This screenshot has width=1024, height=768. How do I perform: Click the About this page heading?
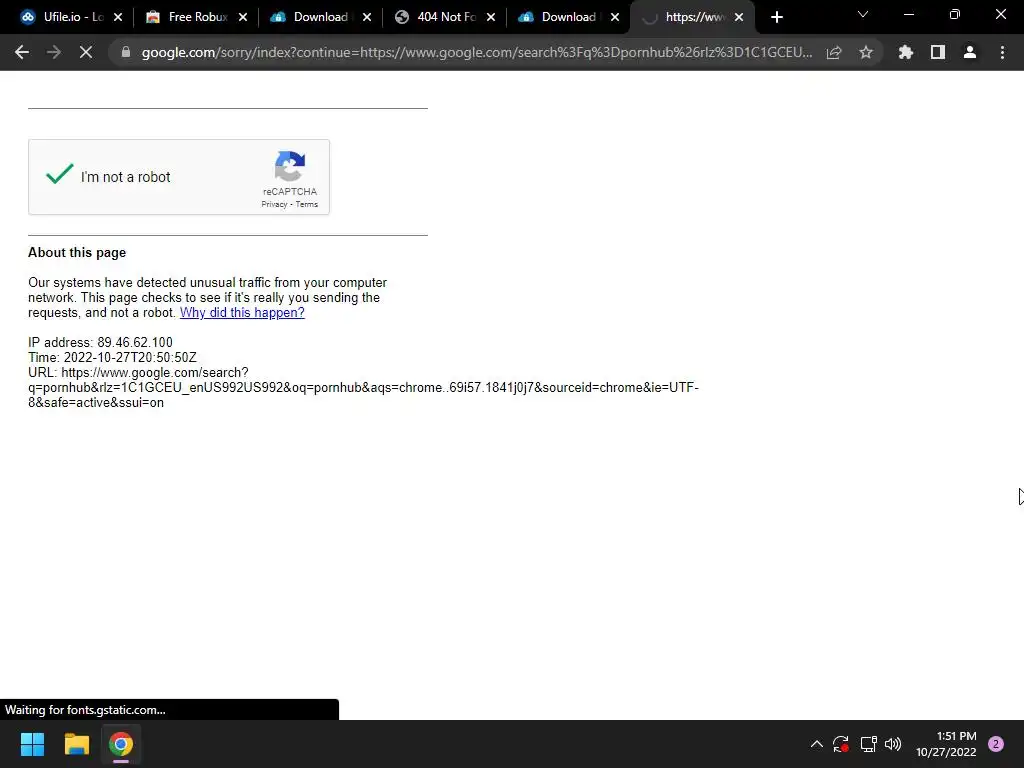(77, 253)
